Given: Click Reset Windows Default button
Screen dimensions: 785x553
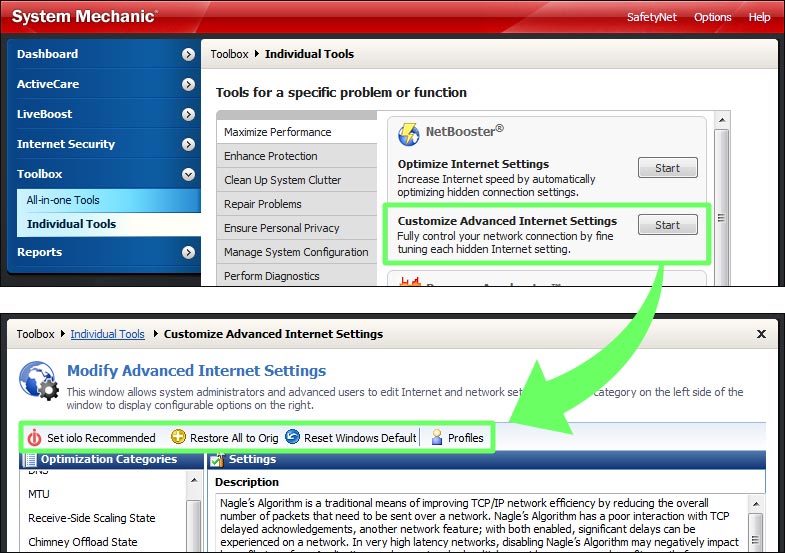Looking at the screenshot, I should (351, 438).
